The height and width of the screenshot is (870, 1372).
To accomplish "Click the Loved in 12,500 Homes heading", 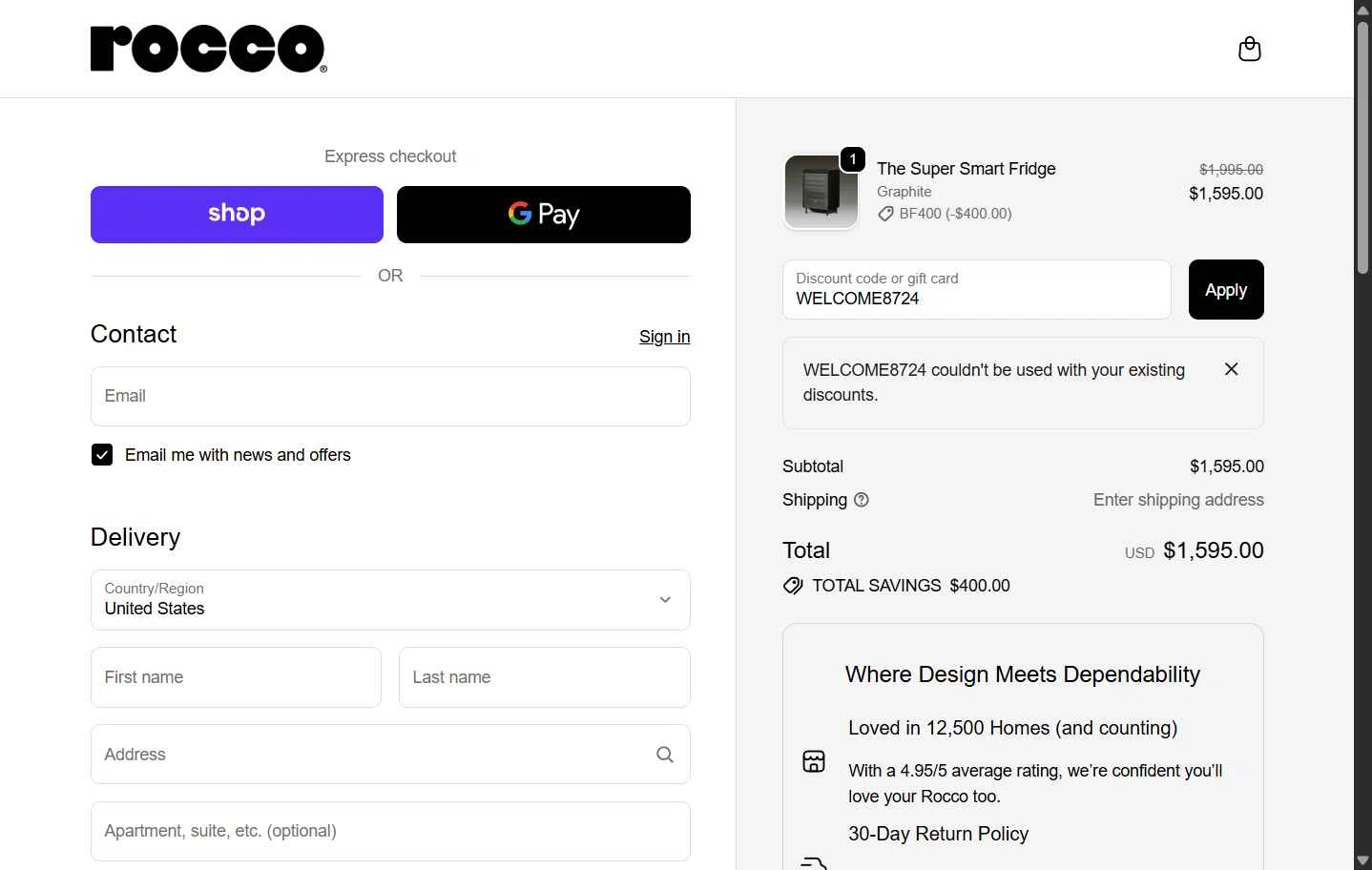I will 1013,728.
